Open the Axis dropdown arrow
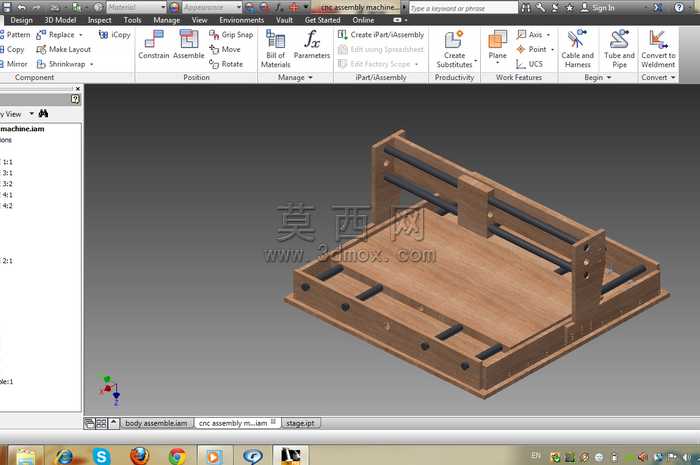This screenshot has height=465, width=700. [549, 35]
